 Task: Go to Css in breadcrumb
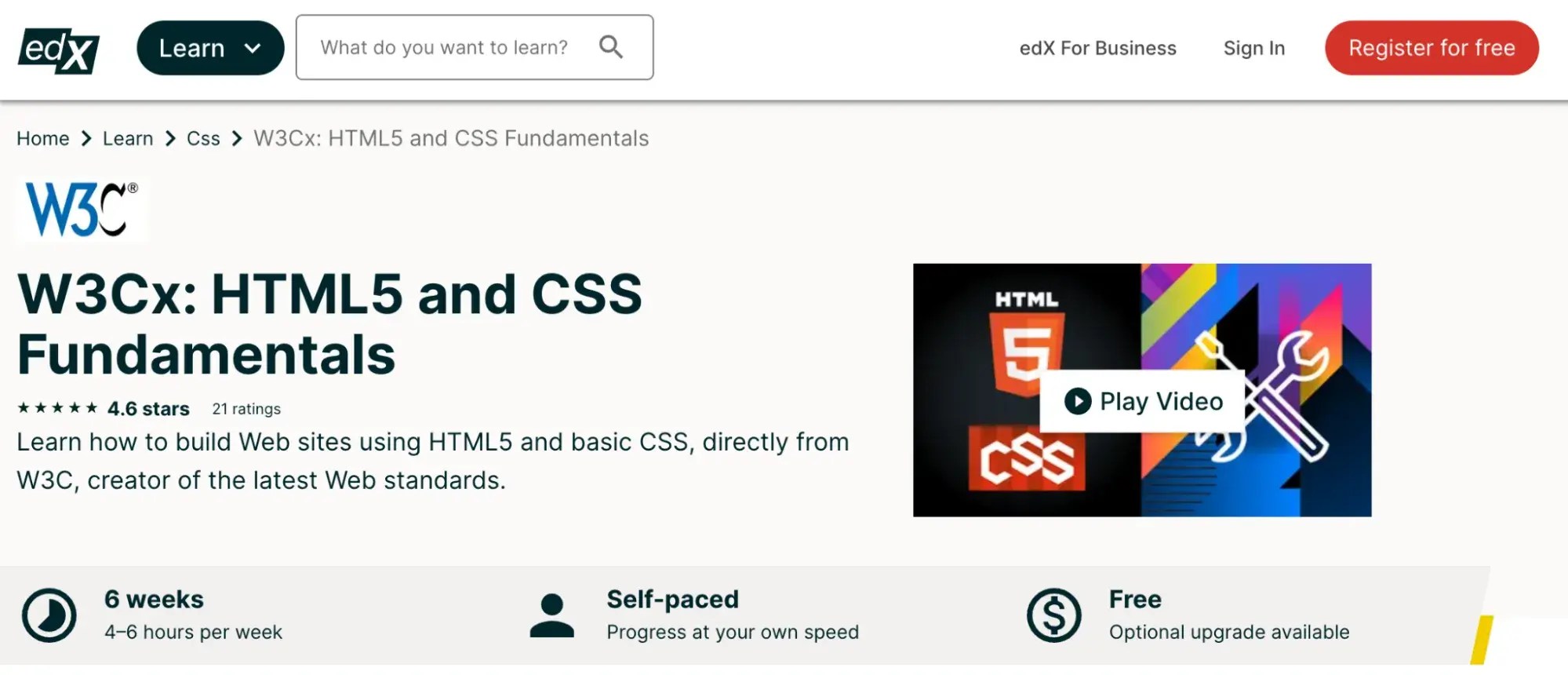(203, 138)
